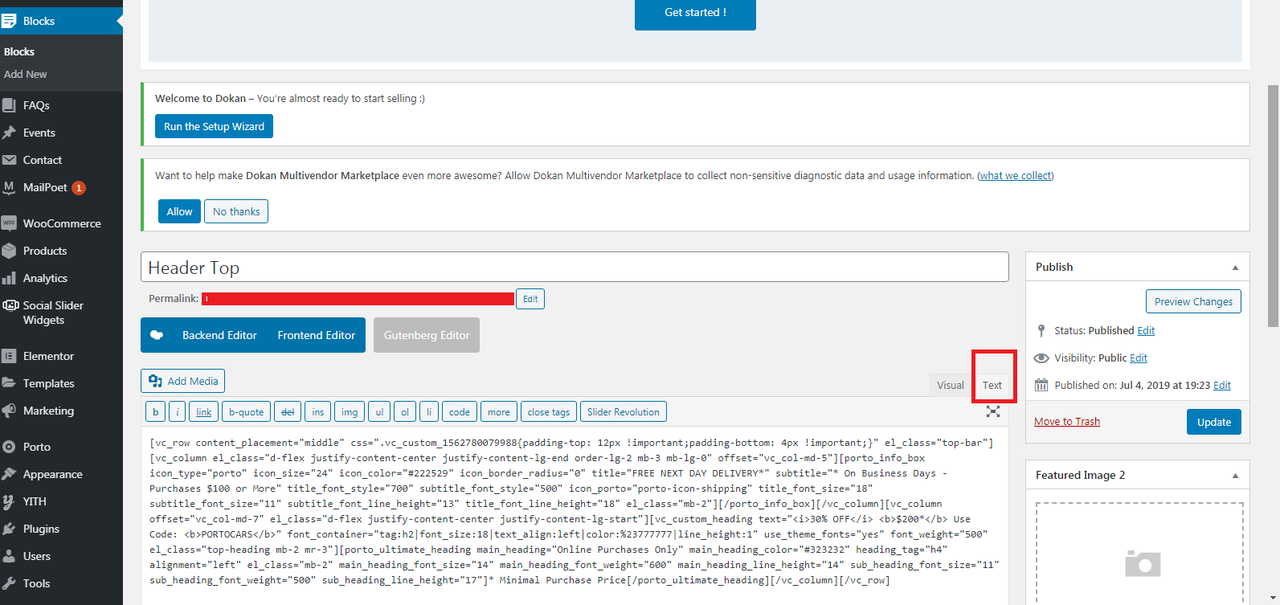Viewport: 1280px width, 605px height.
Task: Open the WooCommerce menu label
Action: pos(62,223)
